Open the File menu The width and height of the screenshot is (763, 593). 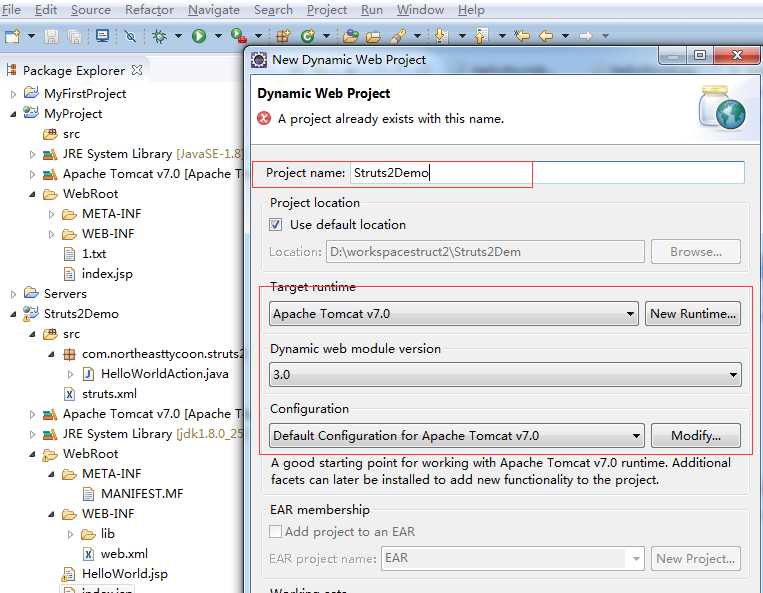(11, 10)
